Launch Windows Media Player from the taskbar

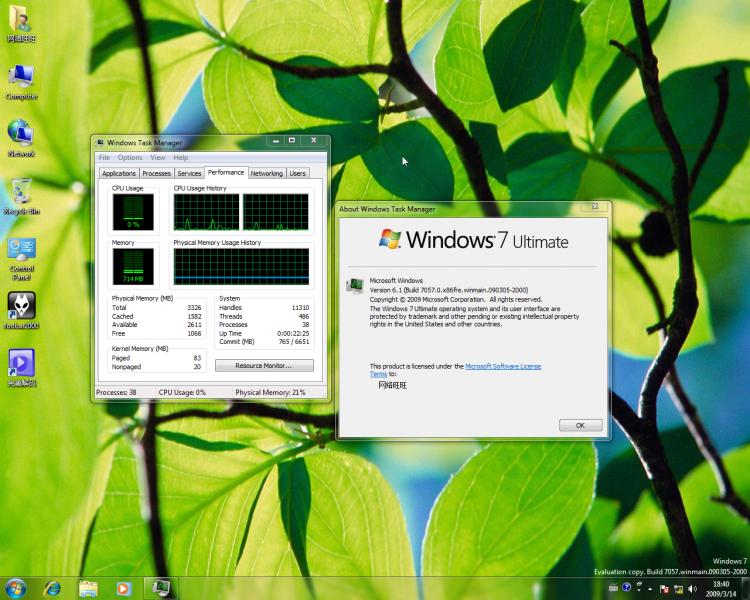tap(123, 589)
